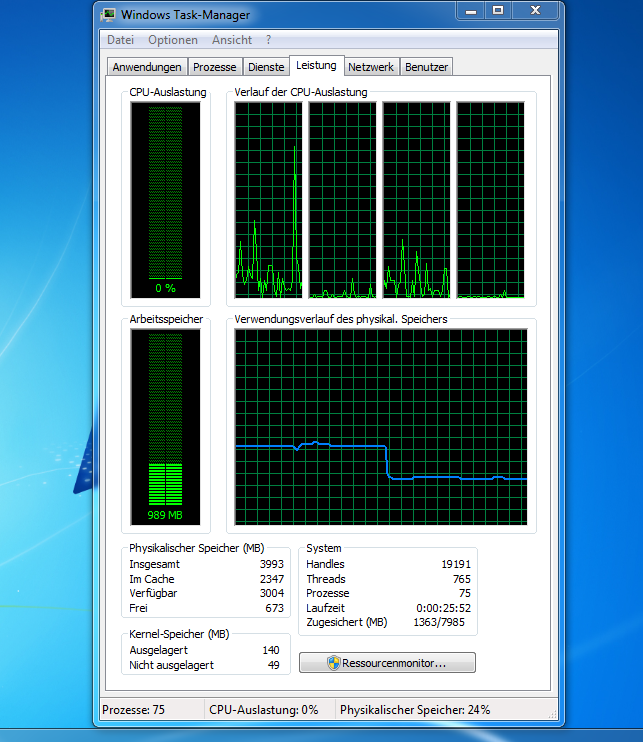Click the Zugesichert value 1363/7985

point(439,622)
